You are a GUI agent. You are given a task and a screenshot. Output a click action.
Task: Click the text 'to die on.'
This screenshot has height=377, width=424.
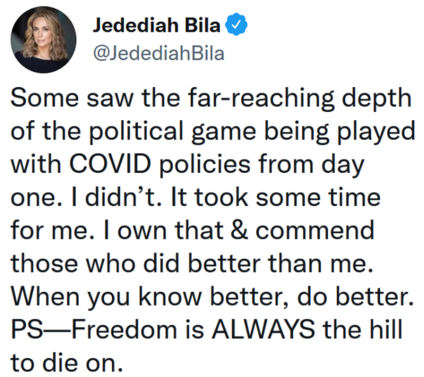tap(67, 363)
